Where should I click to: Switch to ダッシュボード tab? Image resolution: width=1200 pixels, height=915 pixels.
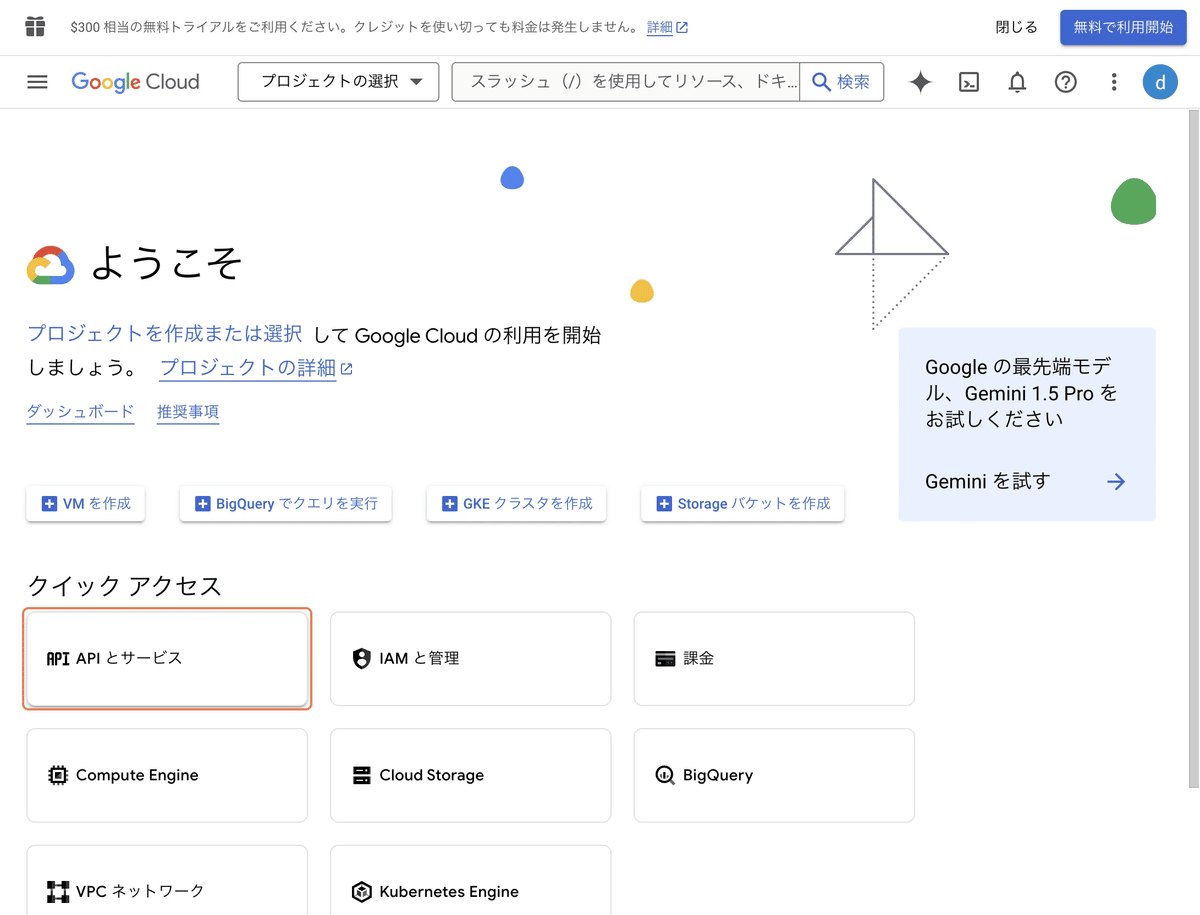point(80,412)
